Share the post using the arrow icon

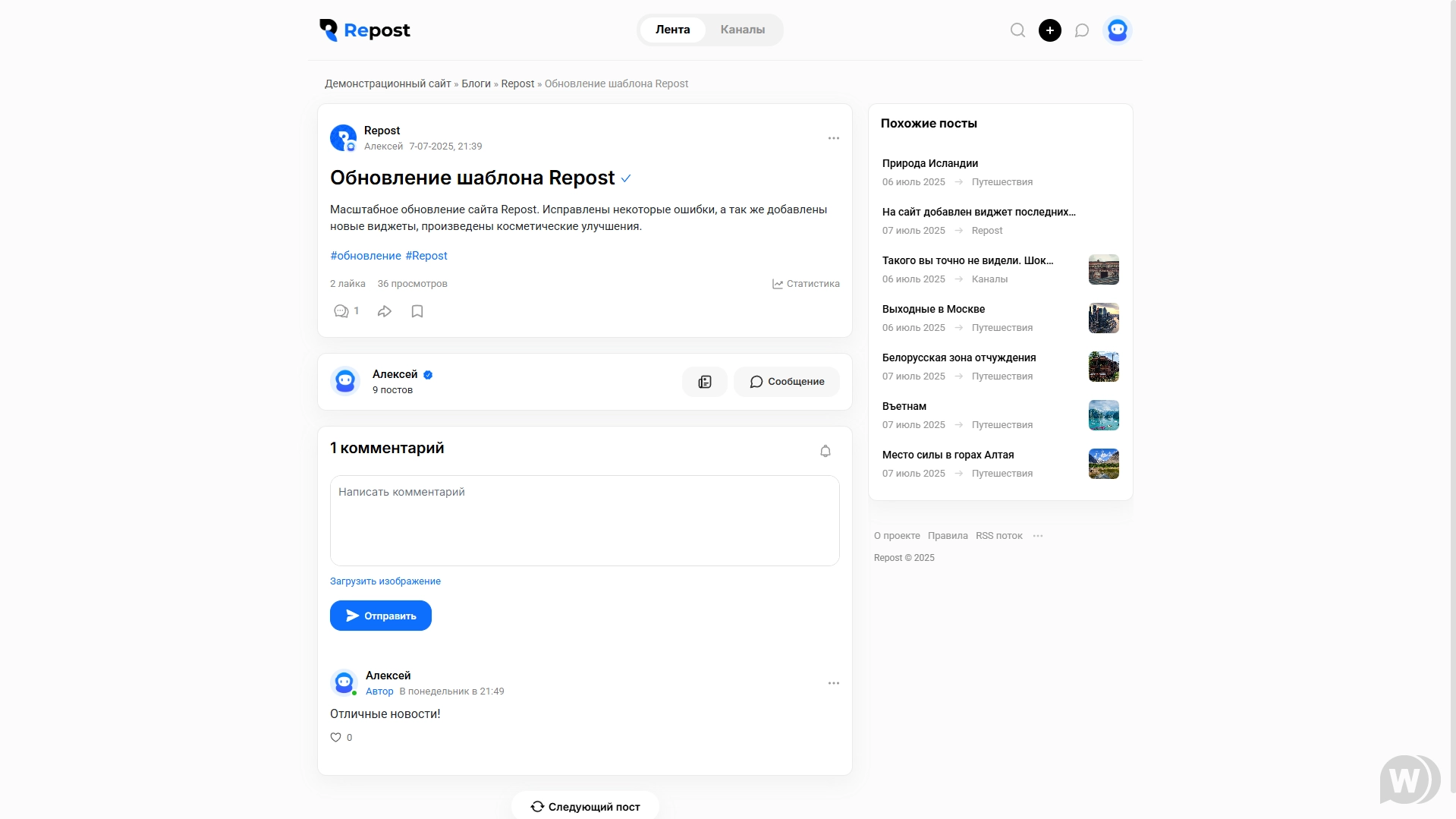point(385,311)
